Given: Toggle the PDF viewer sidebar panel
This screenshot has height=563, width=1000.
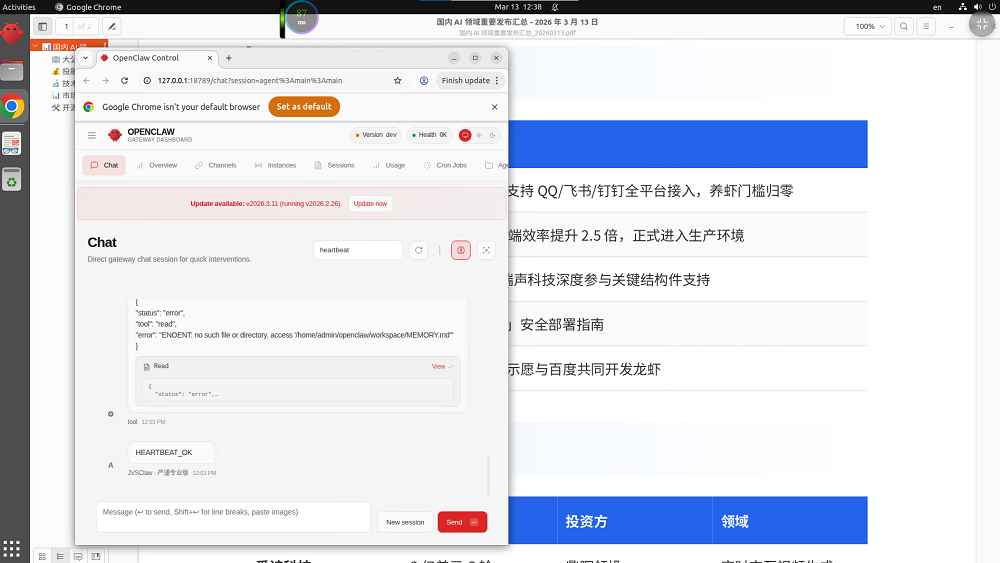Looking at the screenshot, I should (x=42, y=26).
